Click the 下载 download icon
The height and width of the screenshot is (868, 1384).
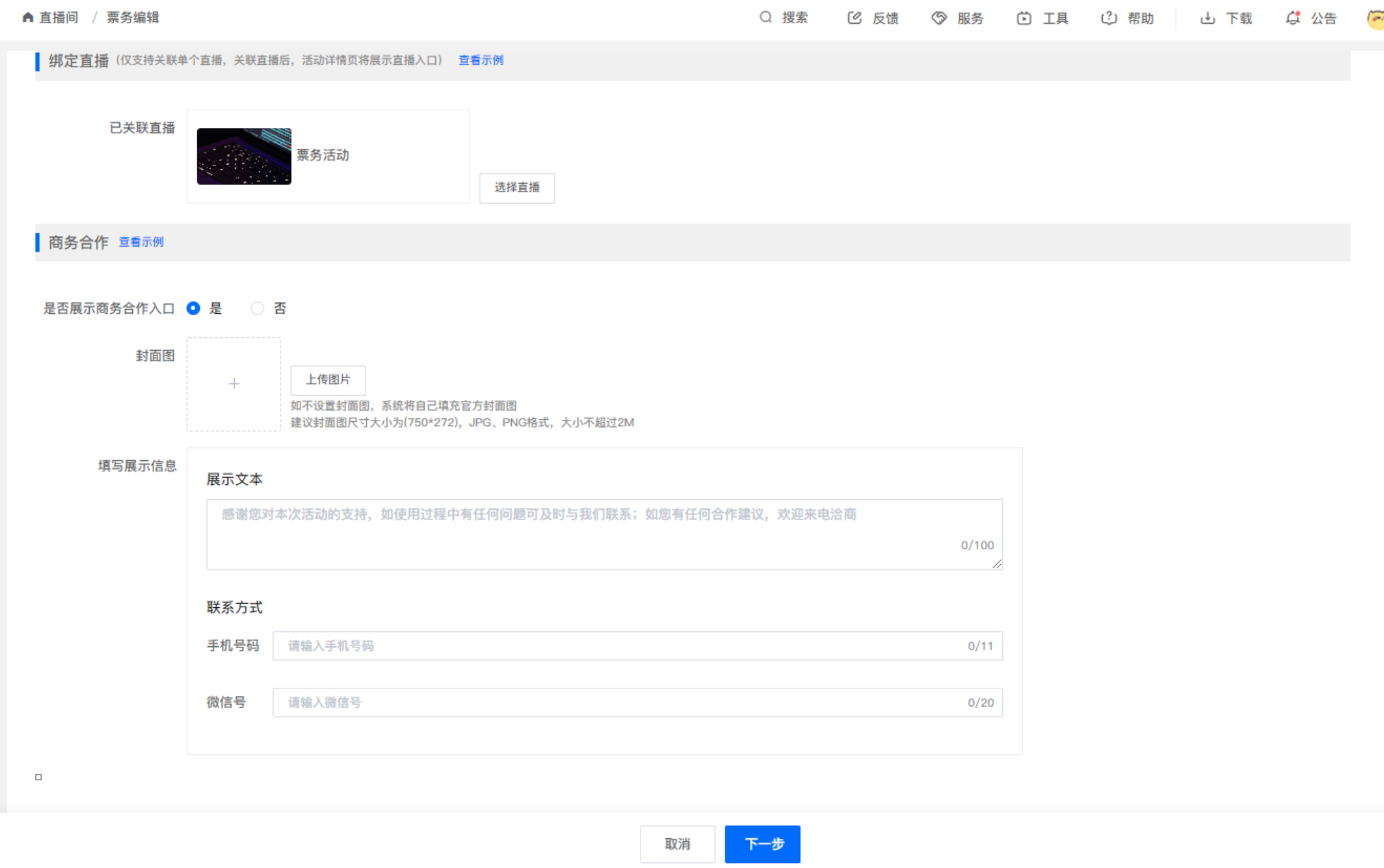[1207, 18]
